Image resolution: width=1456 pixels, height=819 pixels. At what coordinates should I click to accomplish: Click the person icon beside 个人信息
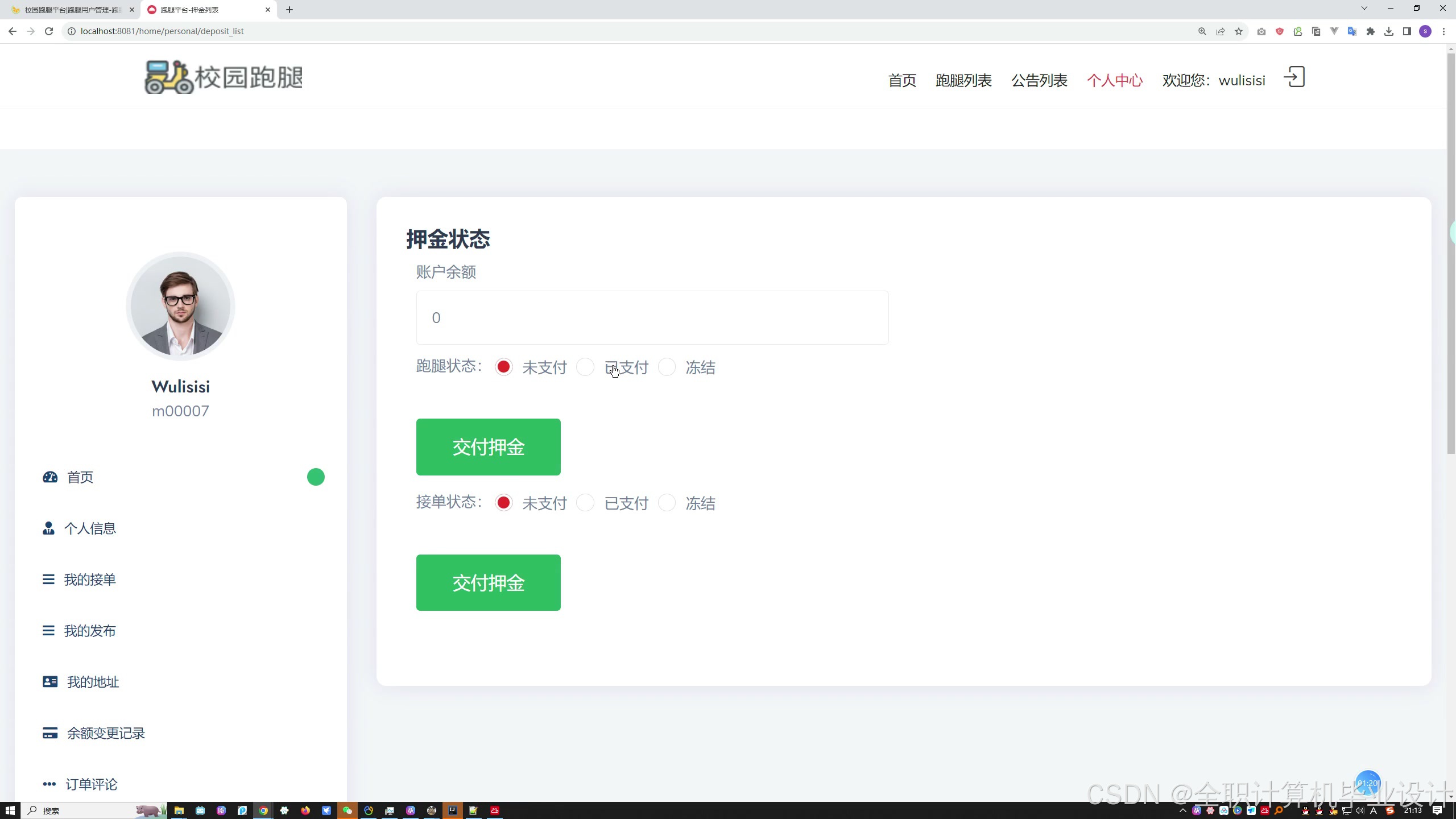pos(48,528)
